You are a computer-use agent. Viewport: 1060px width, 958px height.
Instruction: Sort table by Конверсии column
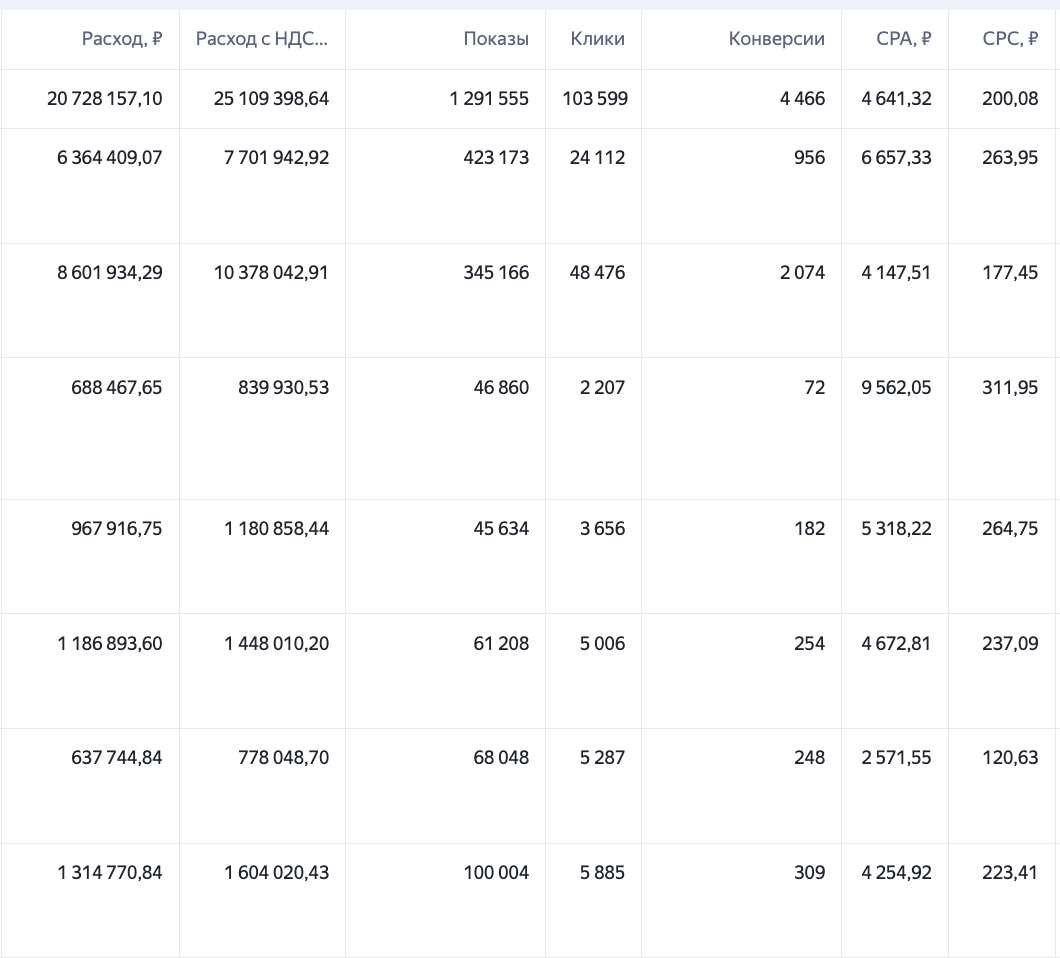pos(777,39)
